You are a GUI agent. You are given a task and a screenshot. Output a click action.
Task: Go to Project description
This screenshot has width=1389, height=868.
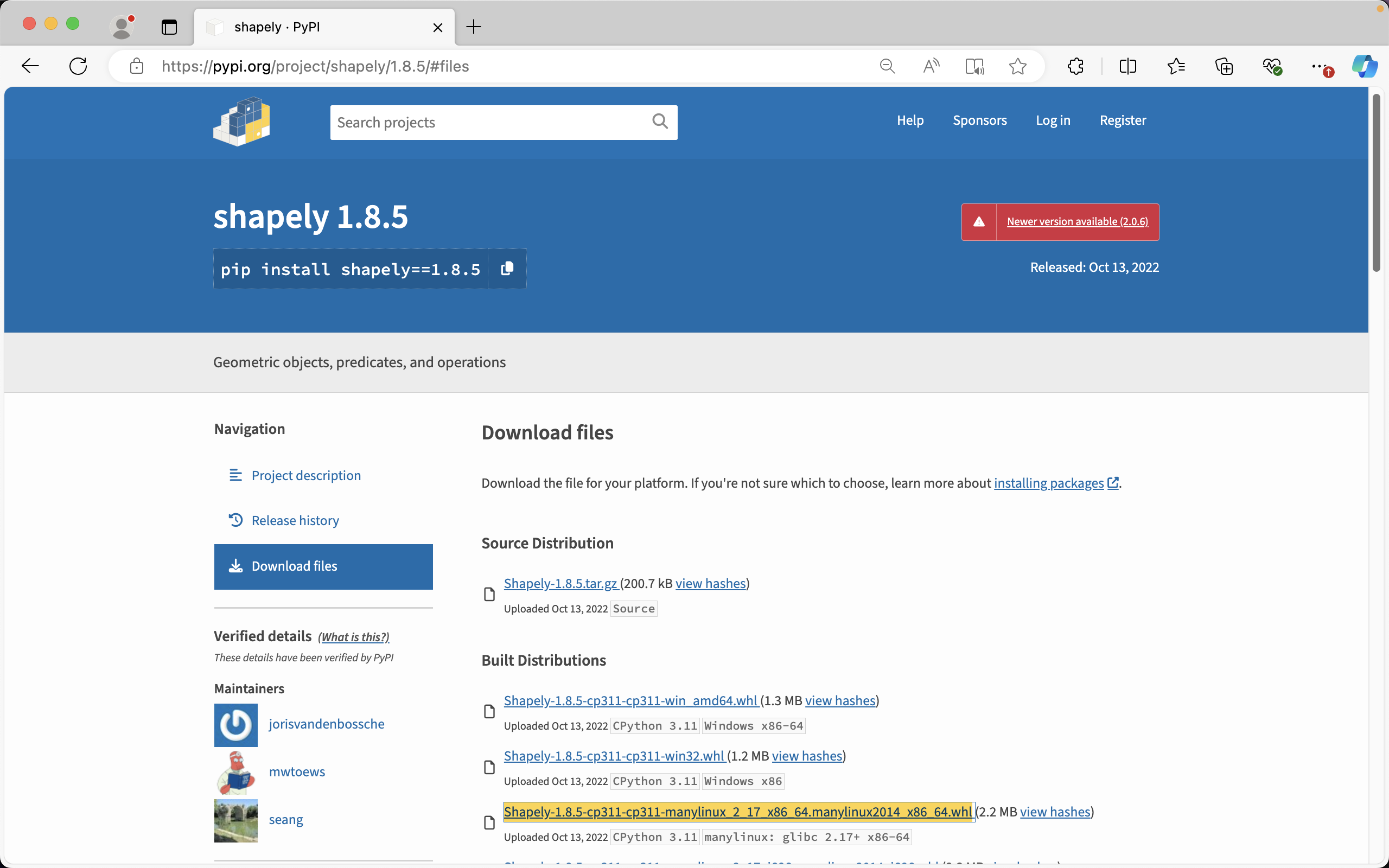306,475
